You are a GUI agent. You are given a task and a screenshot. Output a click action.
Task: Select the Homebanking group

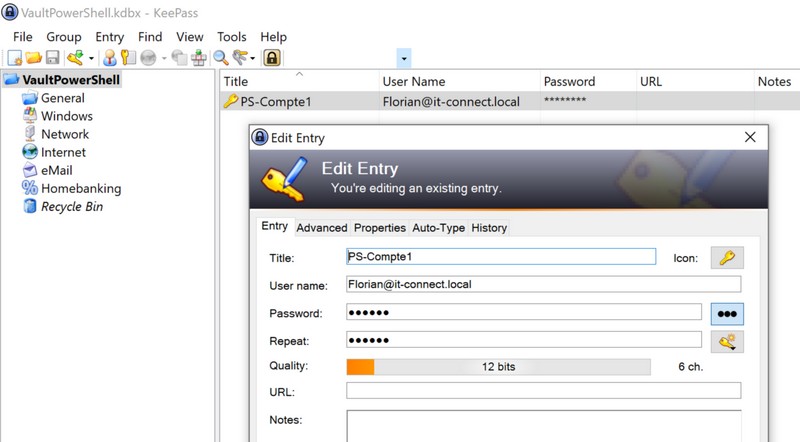[80, 188]
